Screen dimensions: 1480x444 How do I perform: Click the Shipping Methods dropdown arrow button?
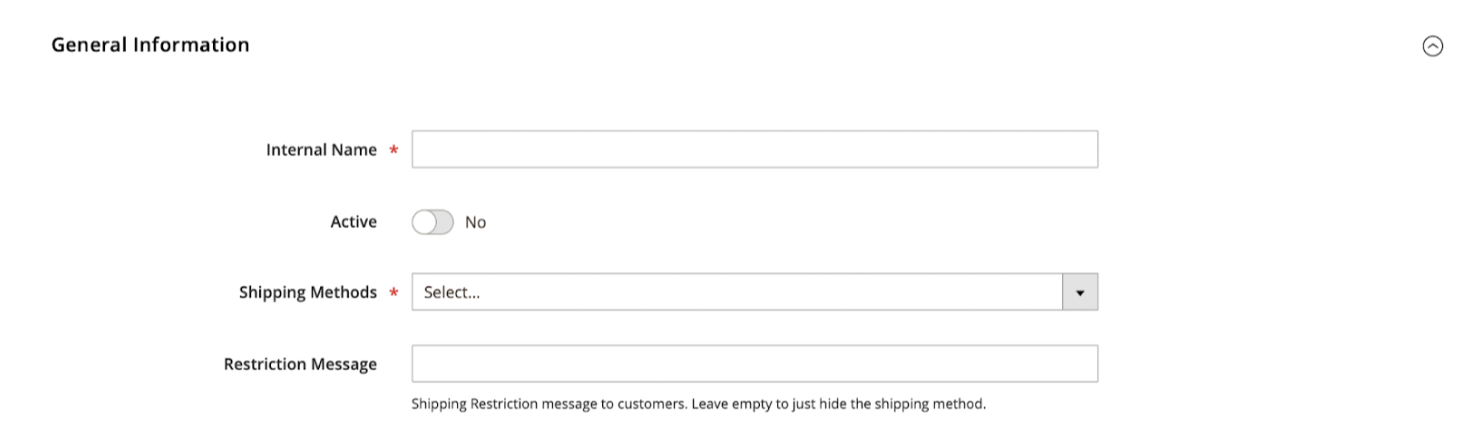click(1079, 292)
